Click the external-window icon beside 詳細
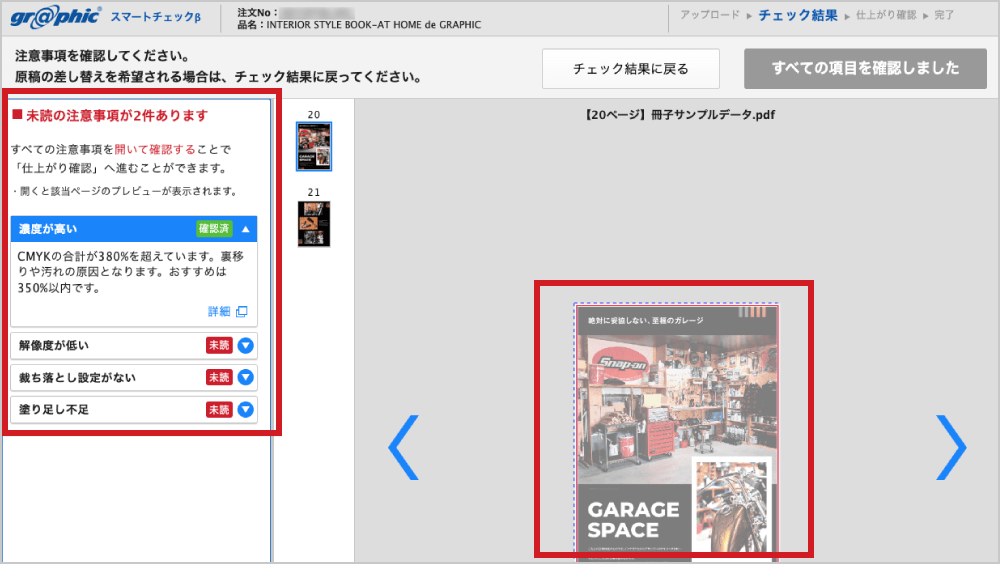The width and height of the screenshot is (1000, 564). coord(242,311)
